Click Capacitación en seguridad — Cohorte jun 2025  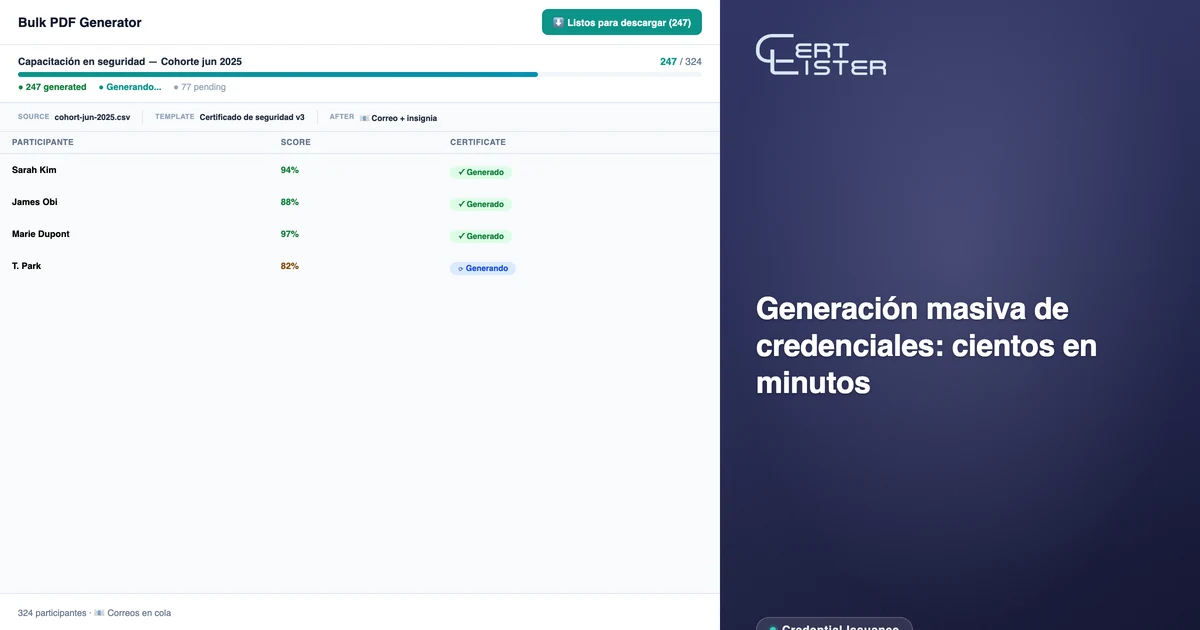point(130,61)
